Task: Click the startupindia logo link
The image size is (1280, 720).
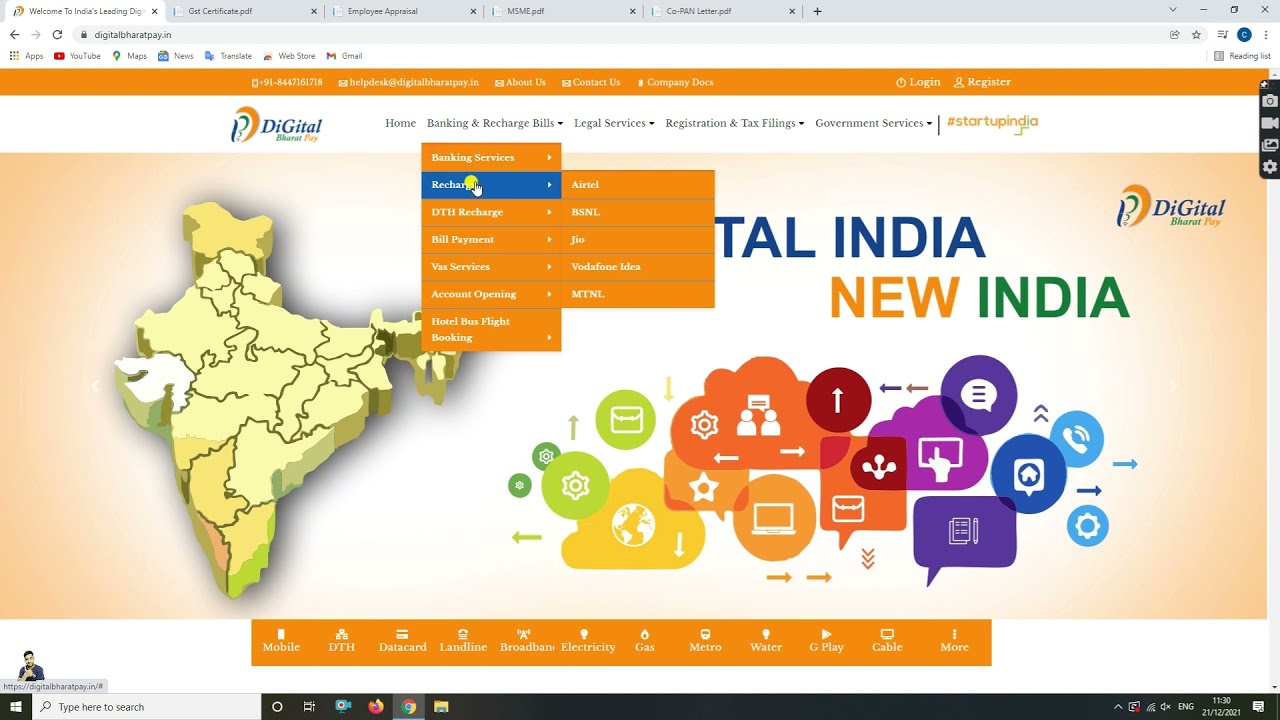Action: (x=992, y=122)
